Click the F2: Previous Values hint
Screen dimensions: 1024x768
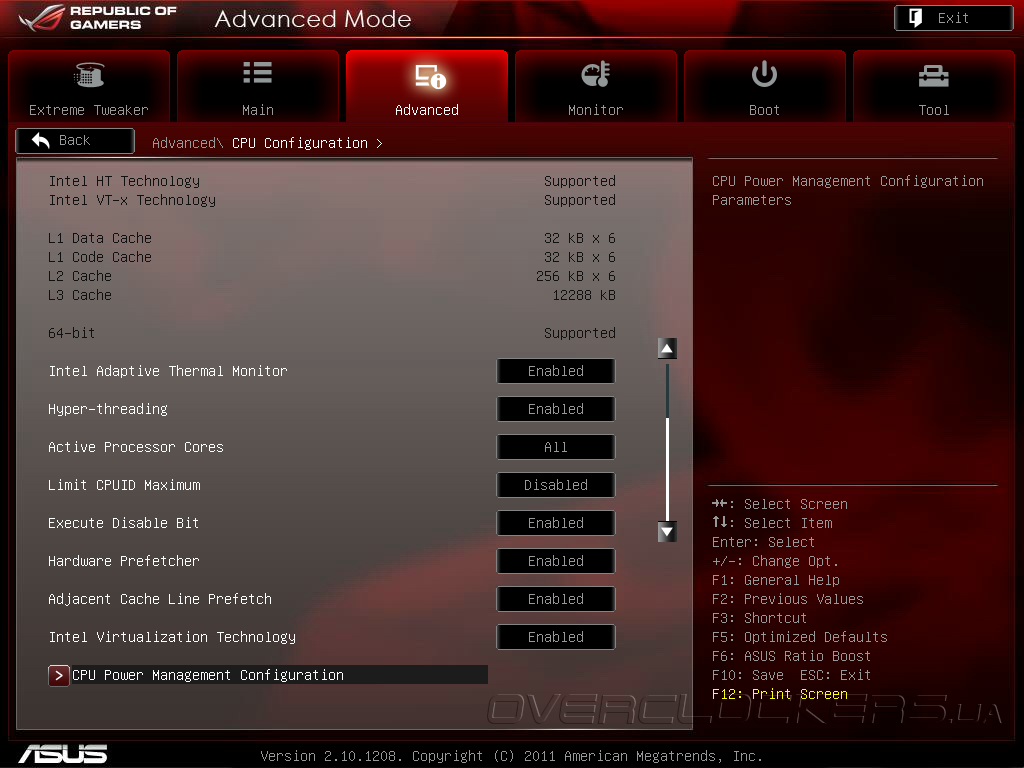[788, 599]
